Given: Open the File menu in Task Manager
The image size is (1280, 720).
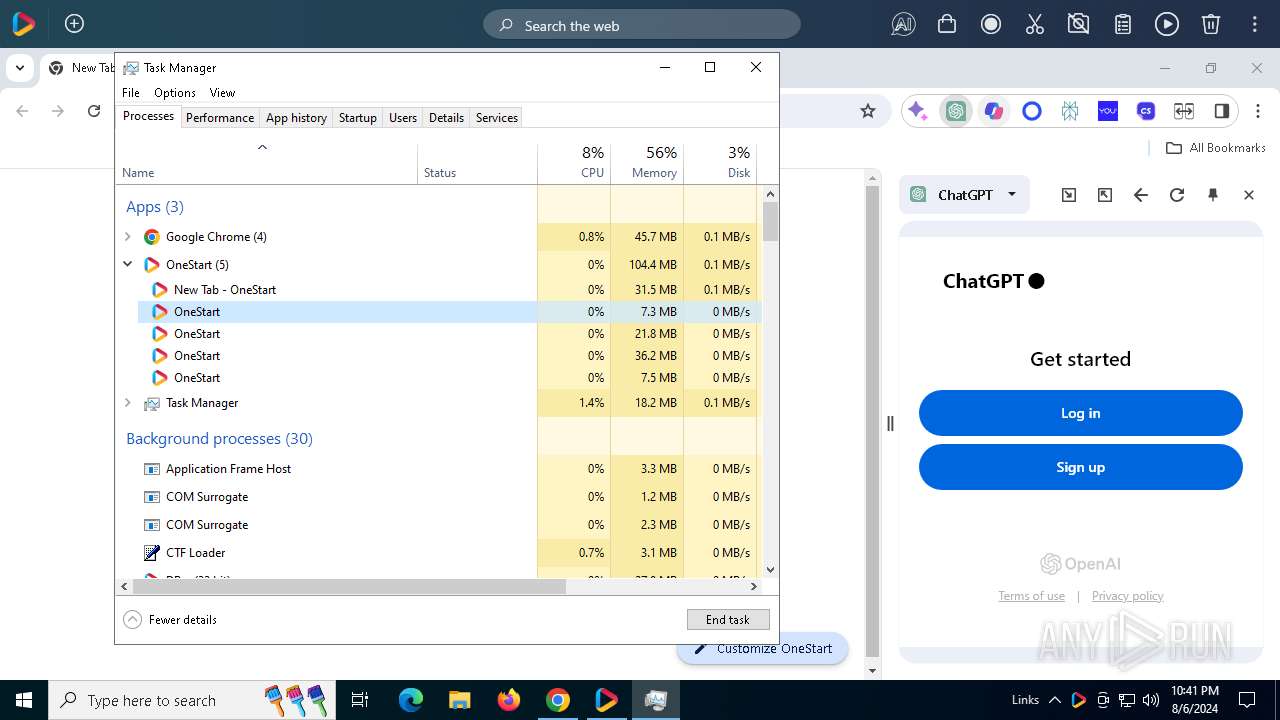Looking at the screenshot, I should (x=131, y=92).
